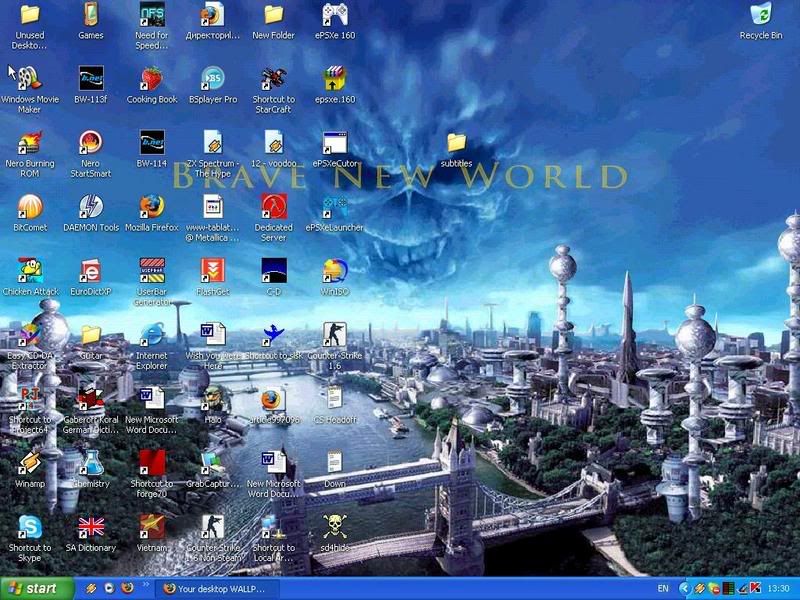Launch Internet Explorer from the desktop

(x=152, y=335)
